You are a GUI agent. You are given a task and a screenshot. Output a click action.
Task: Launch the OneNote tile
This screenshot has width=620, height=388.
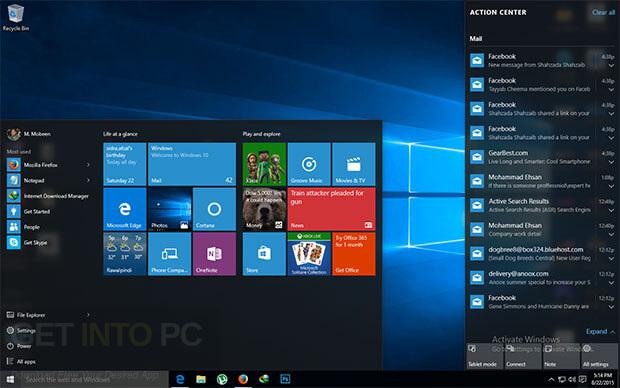pos(214,254)
